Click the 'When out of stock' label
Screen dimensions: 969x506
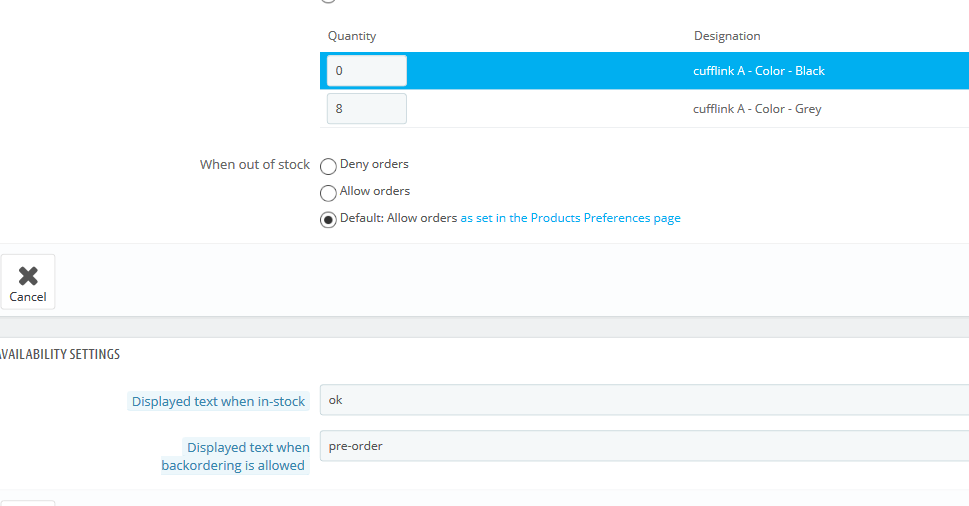(254, 164)
